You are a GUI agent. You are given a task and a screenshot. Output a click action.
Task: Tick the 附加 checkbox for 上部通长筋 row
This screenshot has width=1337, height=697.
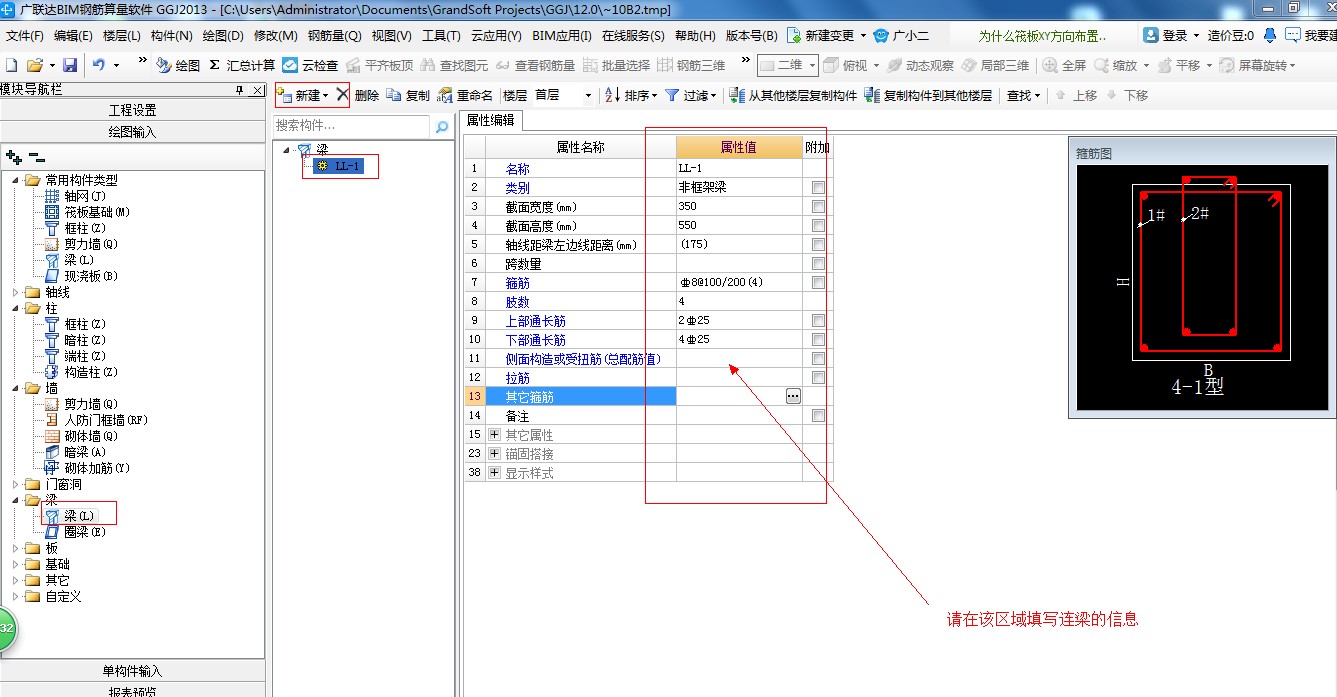tap(819, 321)
